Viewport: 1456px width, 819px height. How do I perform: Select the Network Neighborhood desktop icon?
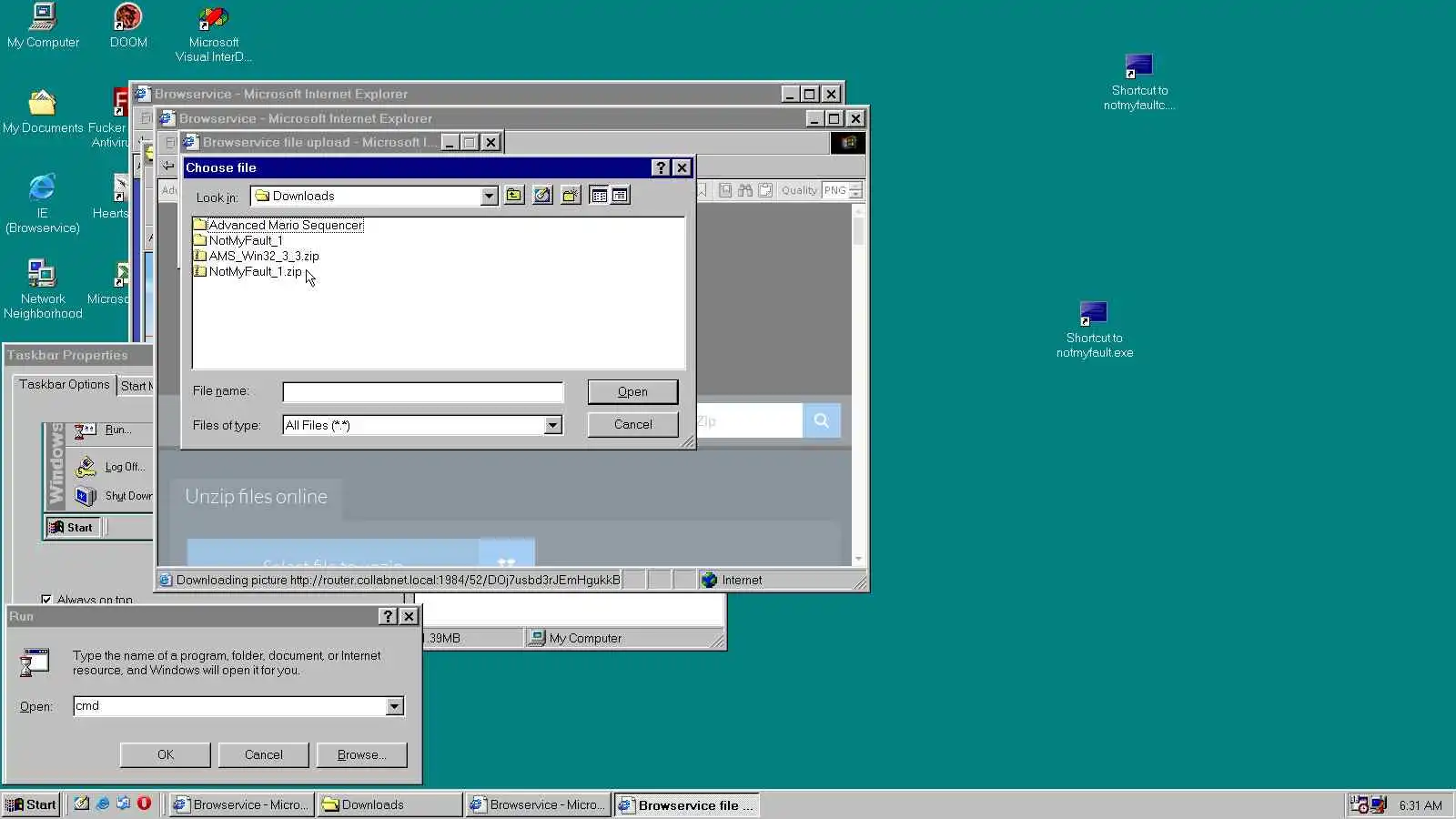coord(43,288)
